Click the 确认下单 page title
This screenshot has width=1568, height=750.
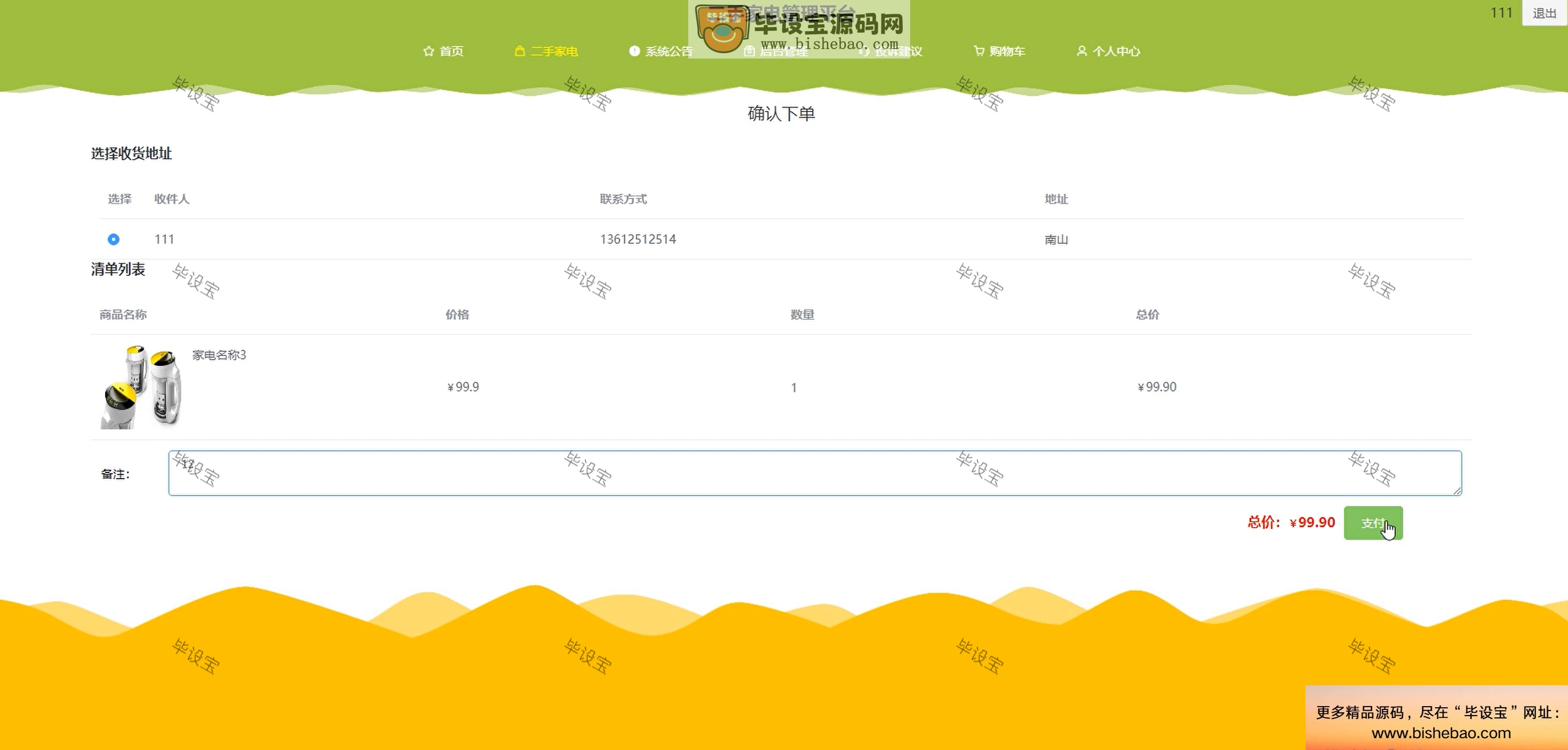pyautogui.click(x=781, y=114)
